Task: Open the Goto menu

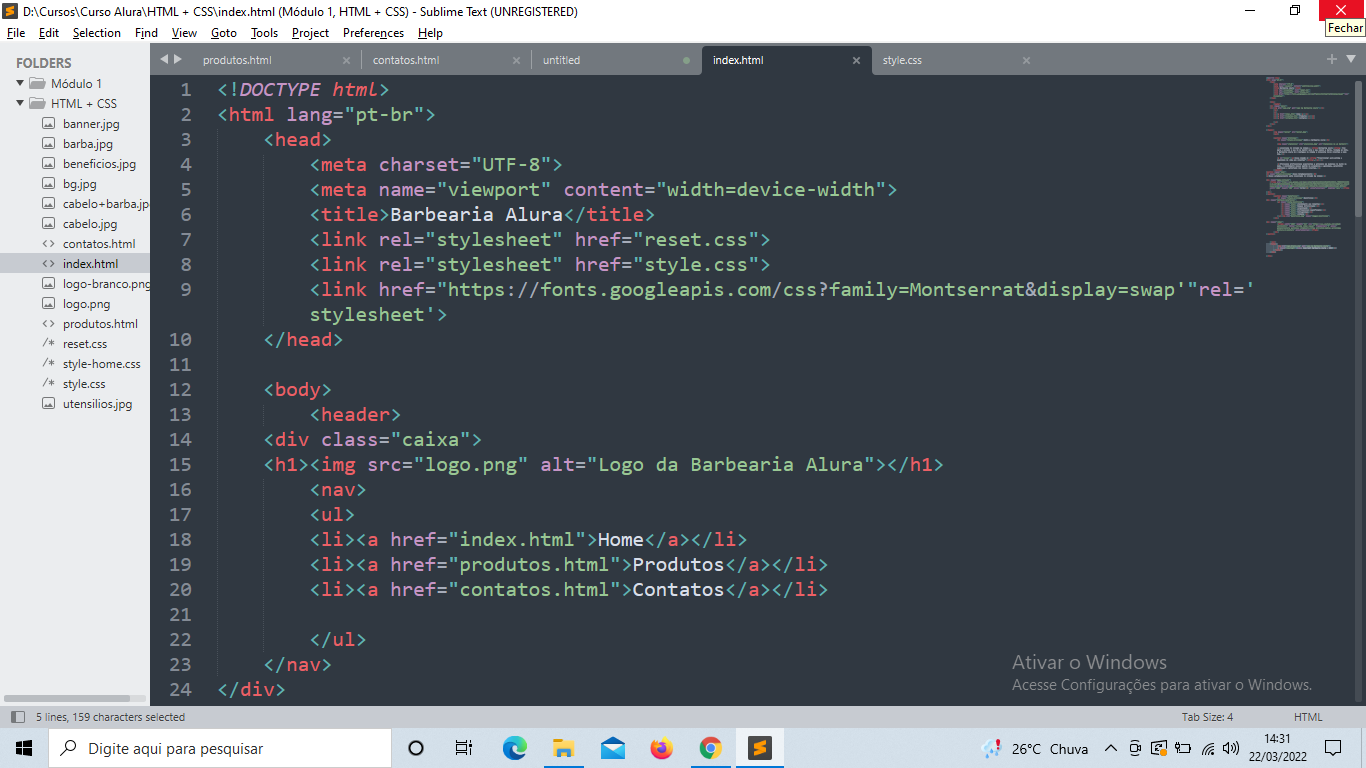Action: coord(224,33)
